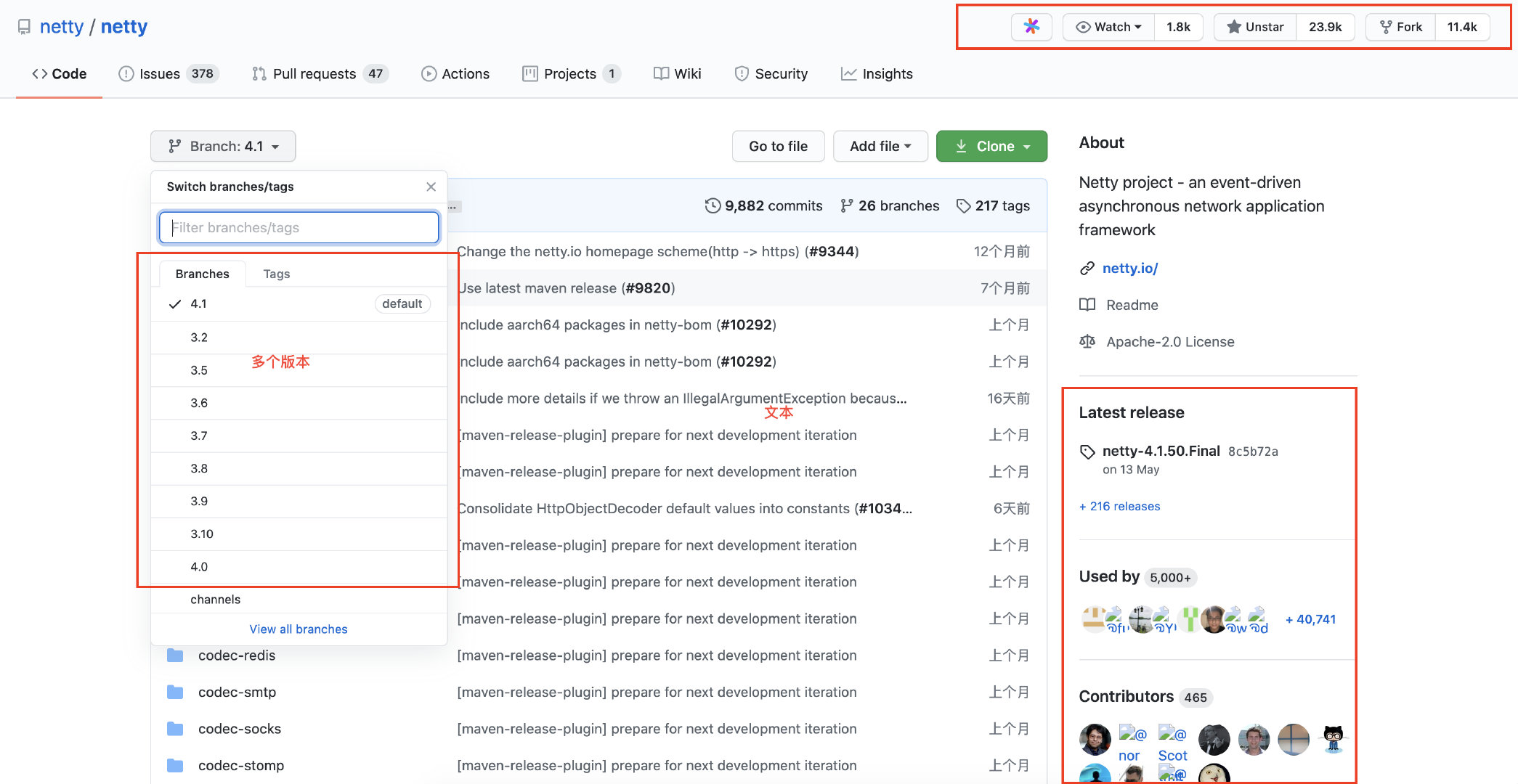Open the Pull requests tab
Image resolution: width=1518 pixels, height=784 pixels.
[x=320, y=74]
